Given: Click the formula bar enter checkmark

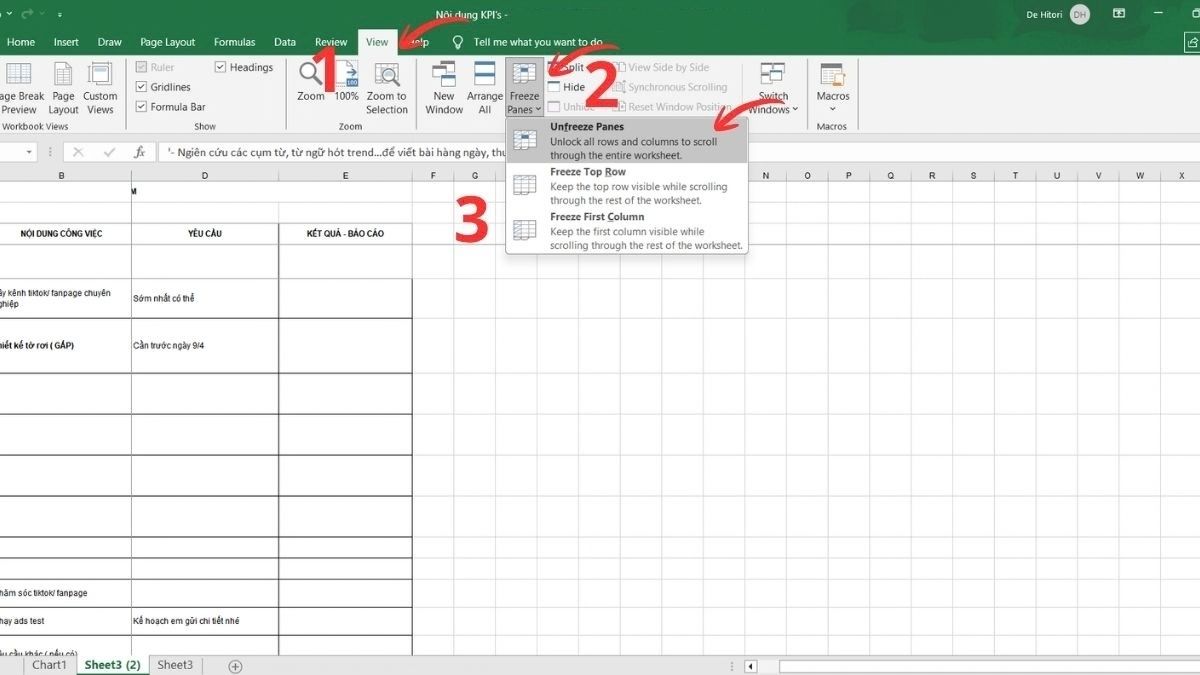Looking at the screenshot, I should pyautogui.click(x=109, y=152).
